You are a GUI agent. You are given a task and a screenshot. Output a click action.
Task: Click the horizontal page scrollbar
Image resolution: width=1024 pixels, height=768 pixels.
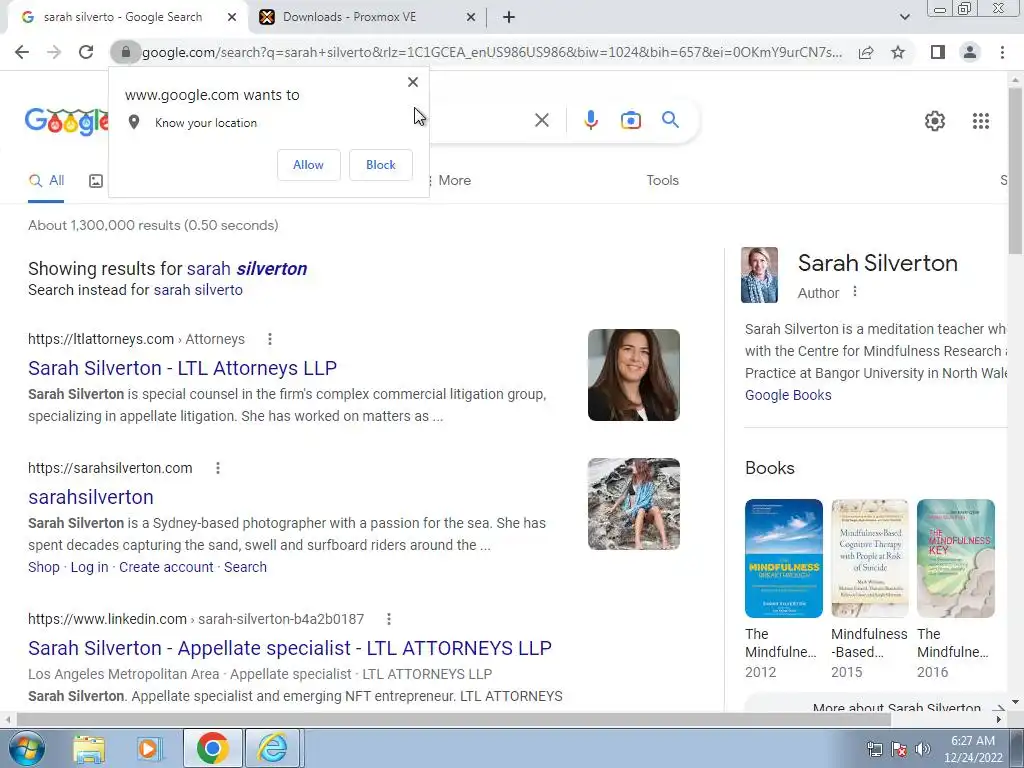(x=454, y=719)
